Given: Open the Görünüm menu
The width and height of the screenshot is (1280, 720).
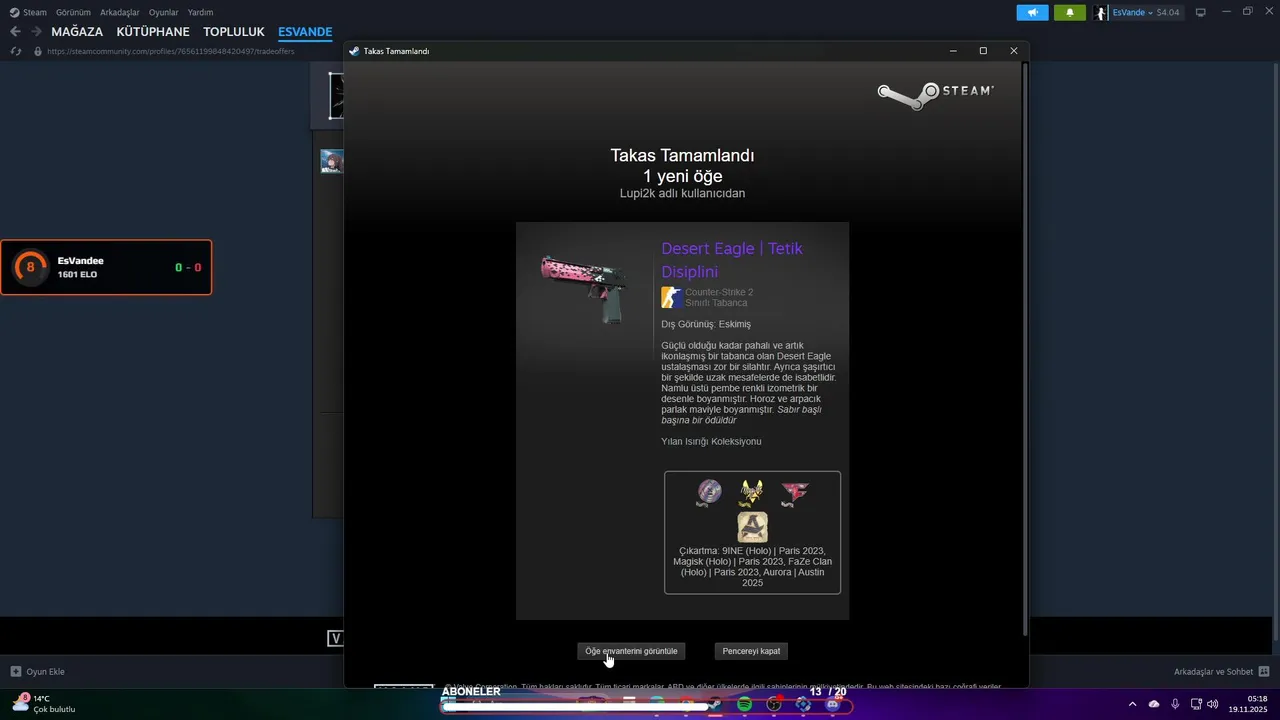Looking at the screenshot, I should click(73, 12).
